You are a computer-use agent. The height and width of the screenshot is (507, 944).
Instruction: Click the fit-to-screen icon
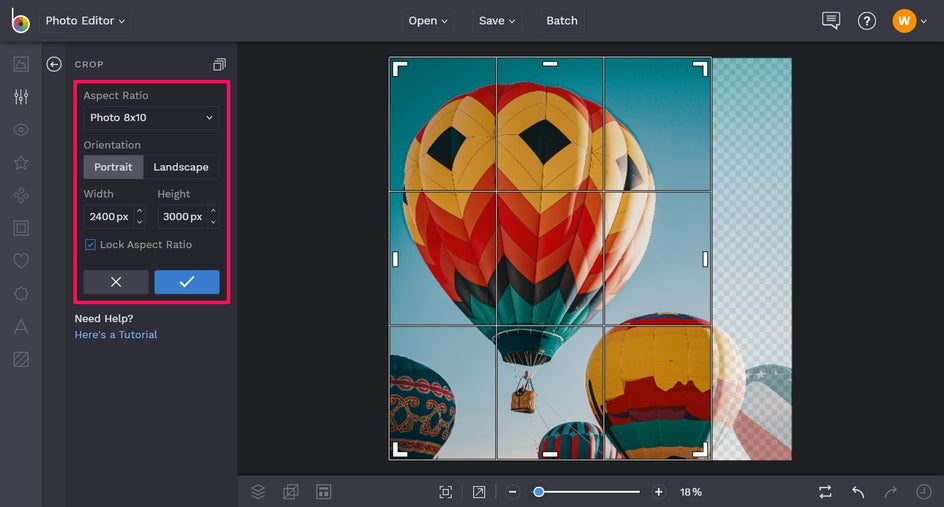click(x=446, y=492)
